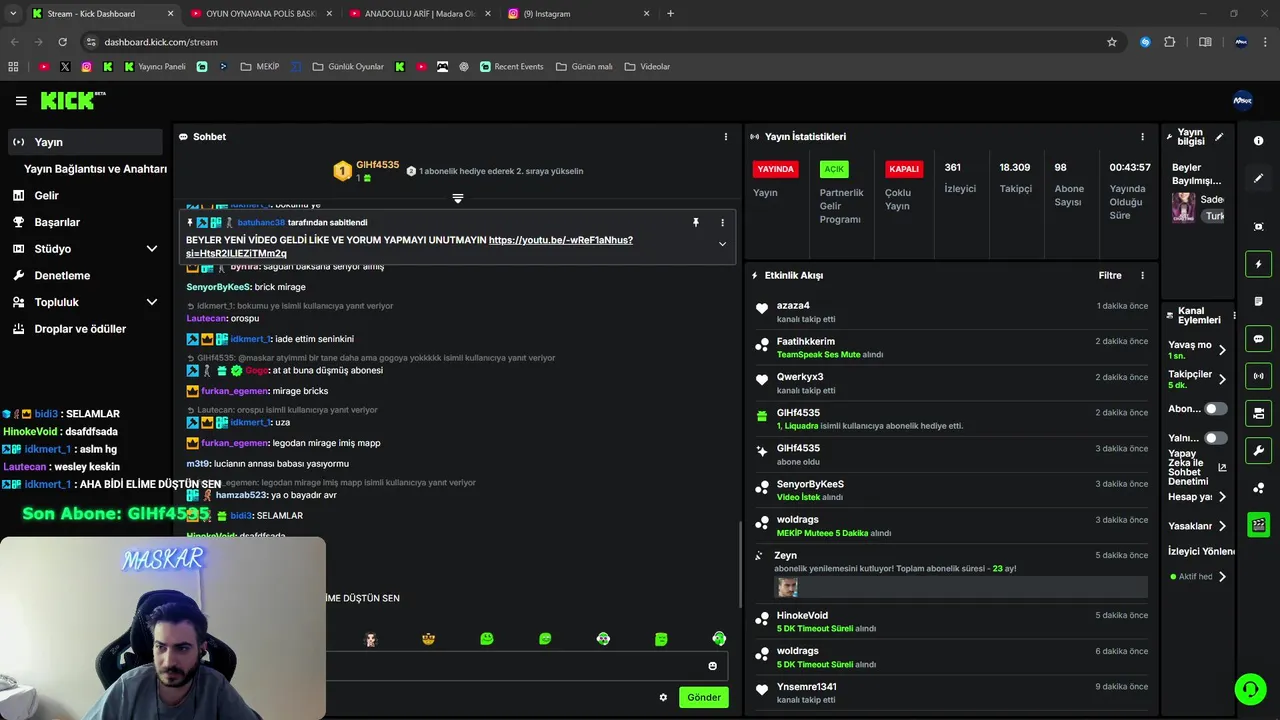Screen dimensions: 1280x720
Task: Open the info icon in right rail
Action: pyautogui.click(x=1259, y=141)
